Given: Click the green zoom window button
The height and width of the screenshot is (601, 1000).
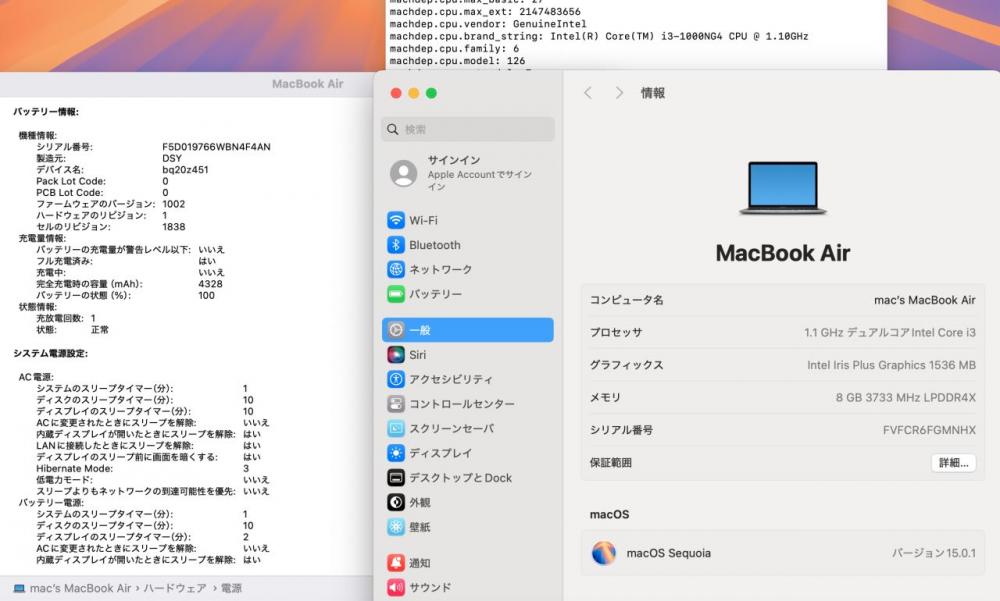Looking at the screenshot, I should (x=432, y=93).
